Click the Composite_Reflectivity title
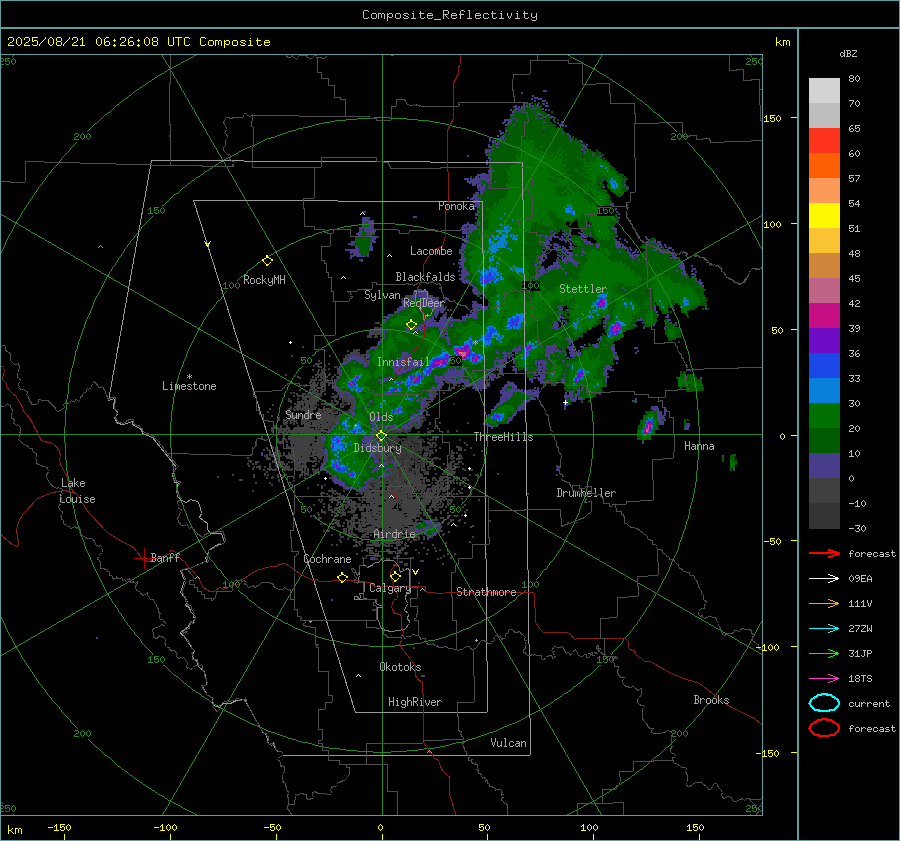 (x=449, y=15)
